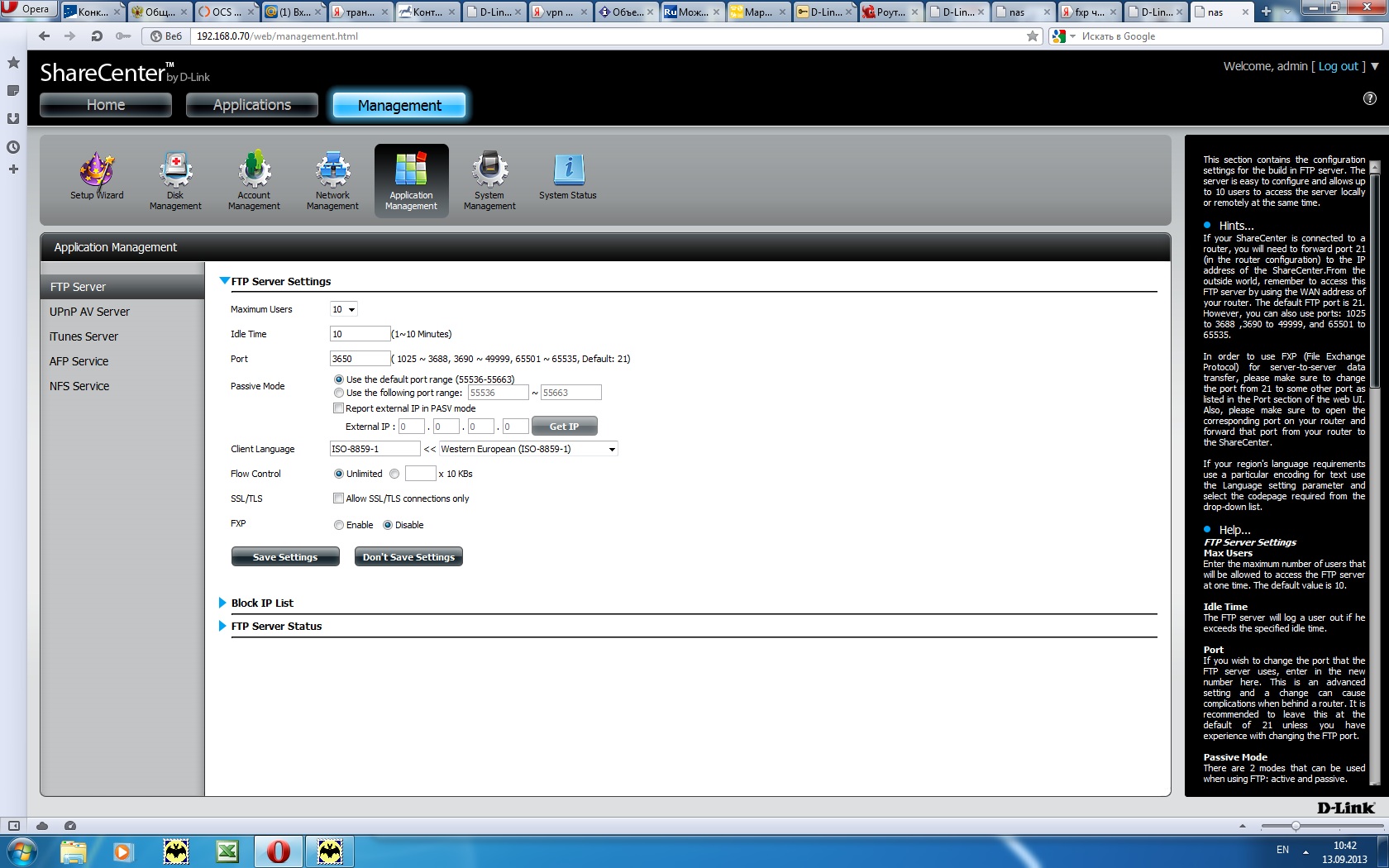Screen dimensions: 1389x868
Task: Add a panel with the sidebar plus
Action: click(13, 169)
